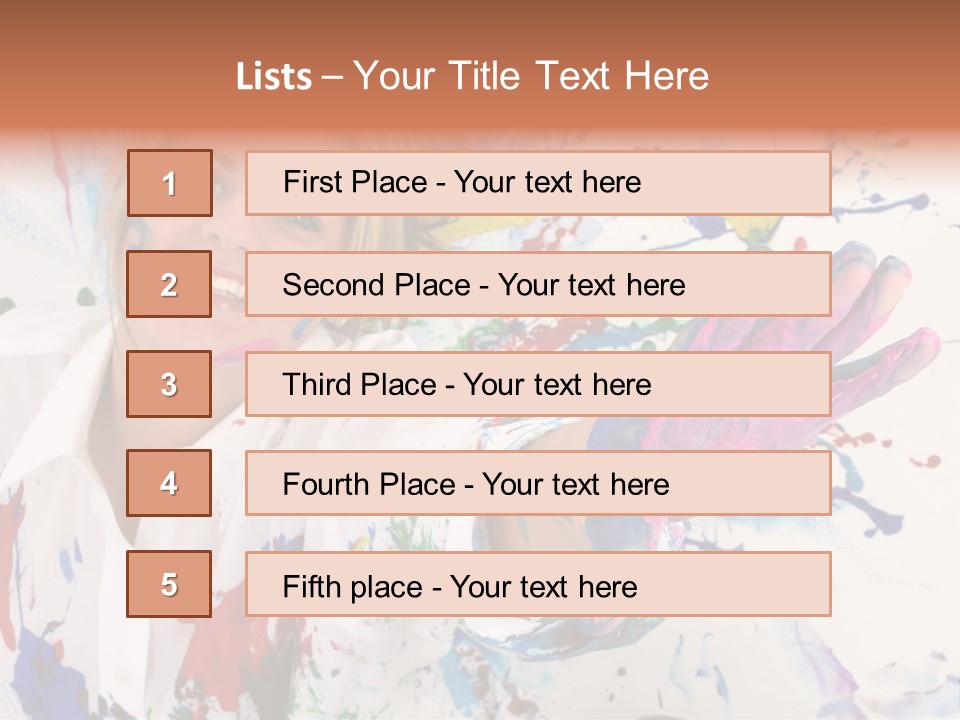Click "Your Title Text Here" in the heading
960x720 pixels.
[x=531, y=76]
